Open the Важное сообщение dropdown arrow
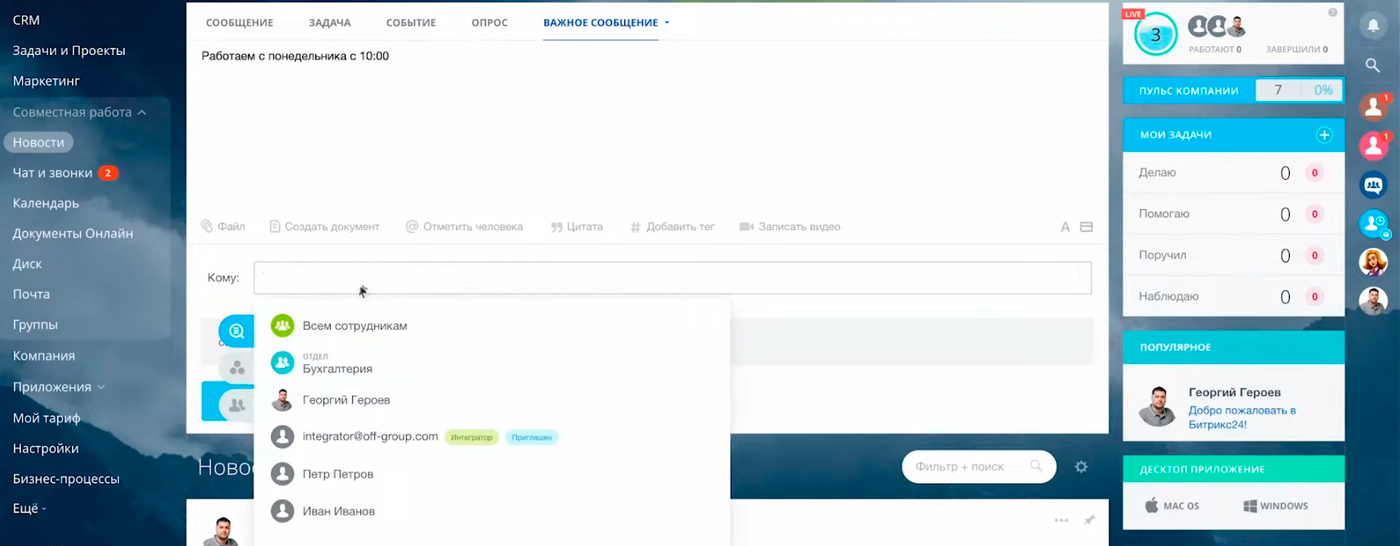 tap(667, 23)
